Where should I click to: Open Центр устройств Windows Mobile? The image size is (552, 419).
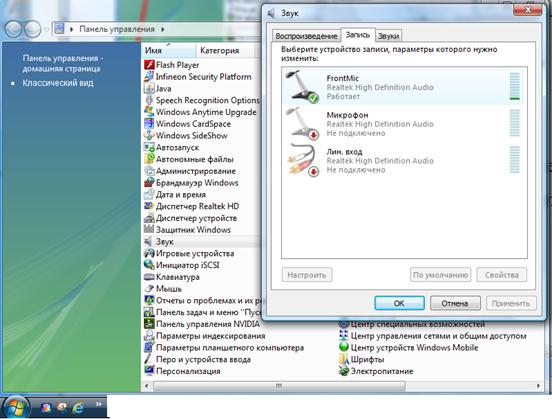point(408,348)
